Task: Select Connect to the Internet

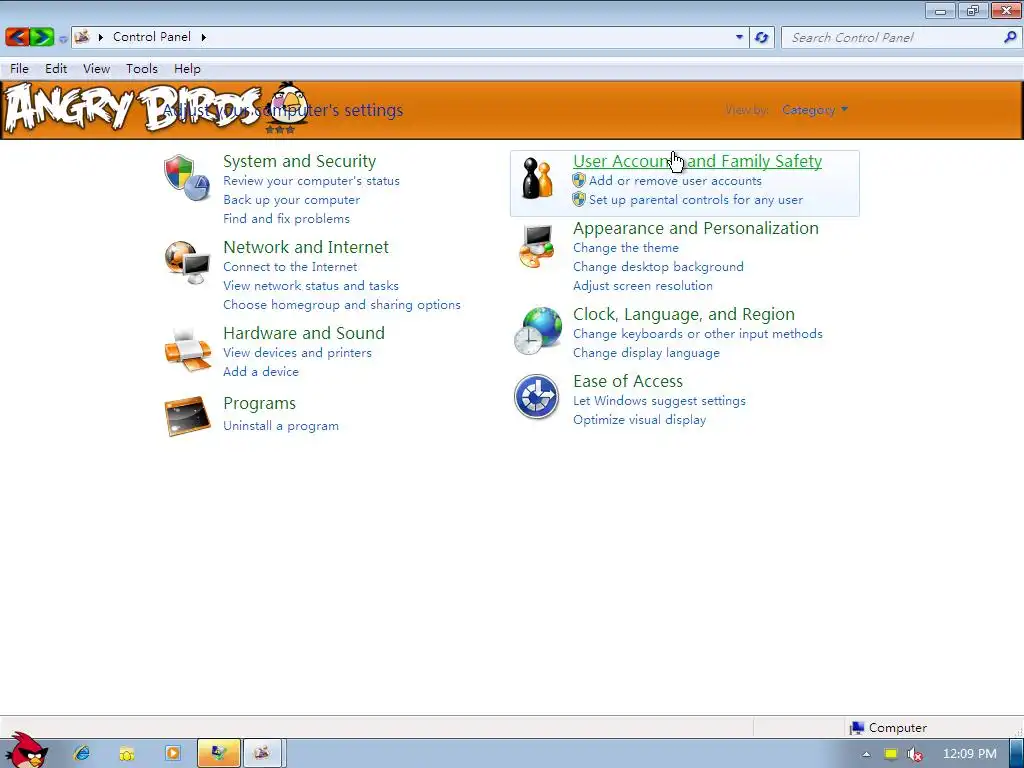Action: [x=290, y=266]
